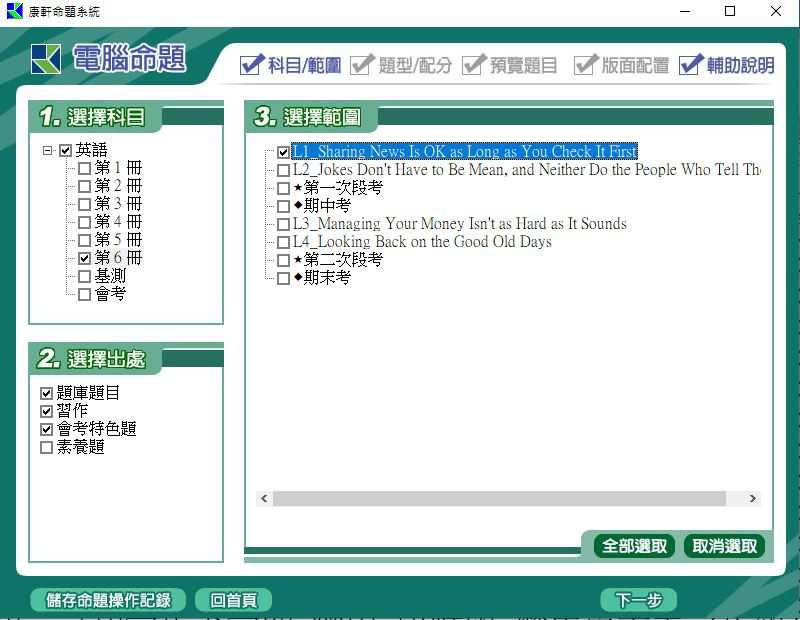Check the ★第二次段考 checkbox
The width and height of the screenshot is (800, 620).
click(283, 260)
